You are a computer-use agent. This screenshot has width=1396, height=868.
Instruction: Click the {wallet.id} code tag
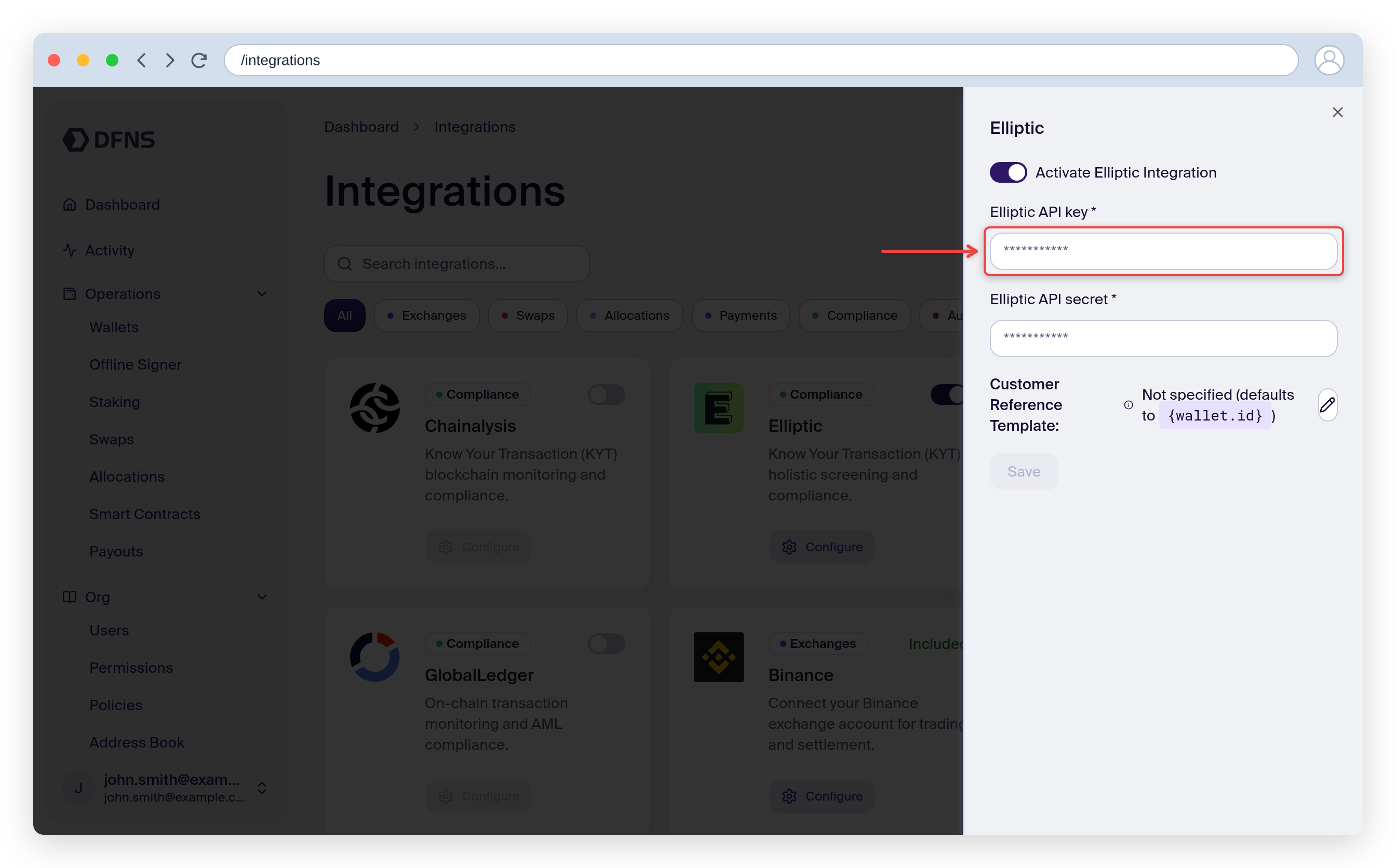pyautogui.click(x=1215, y=416)
